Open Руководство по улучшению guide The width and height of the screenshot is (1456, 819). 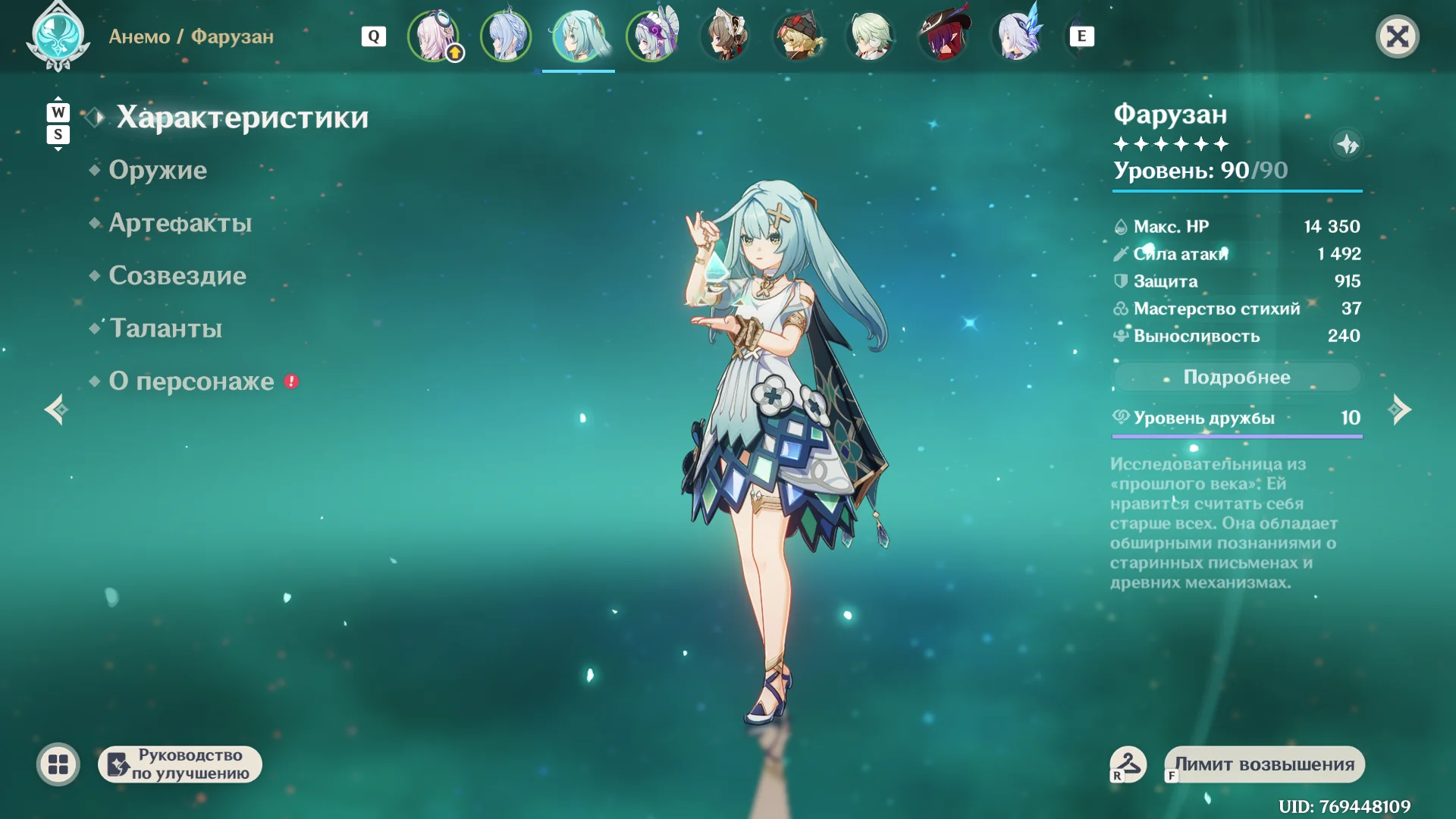click(180, 764)
